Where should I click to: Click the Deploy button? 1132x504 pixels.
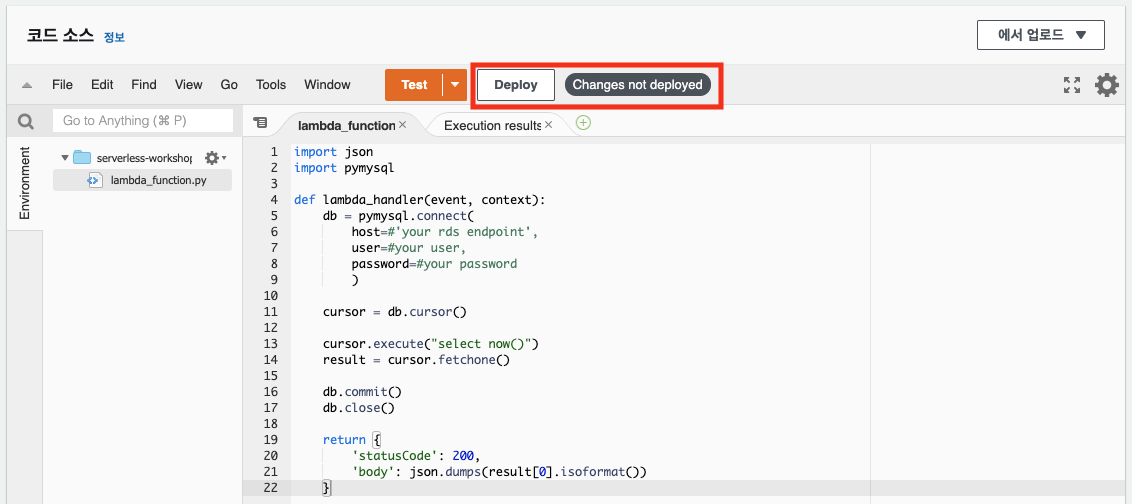pos(515,84)
